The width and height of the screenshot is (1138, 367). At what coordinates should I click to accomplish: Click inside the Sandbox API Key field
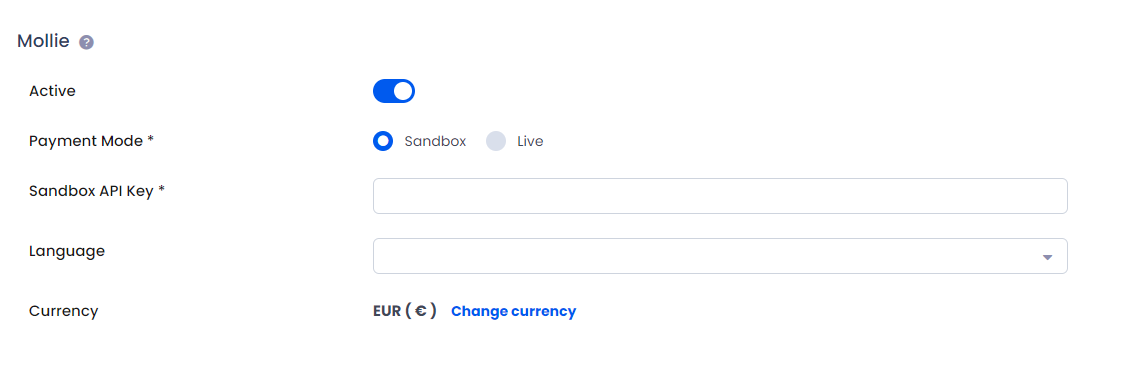pos(720,196)
